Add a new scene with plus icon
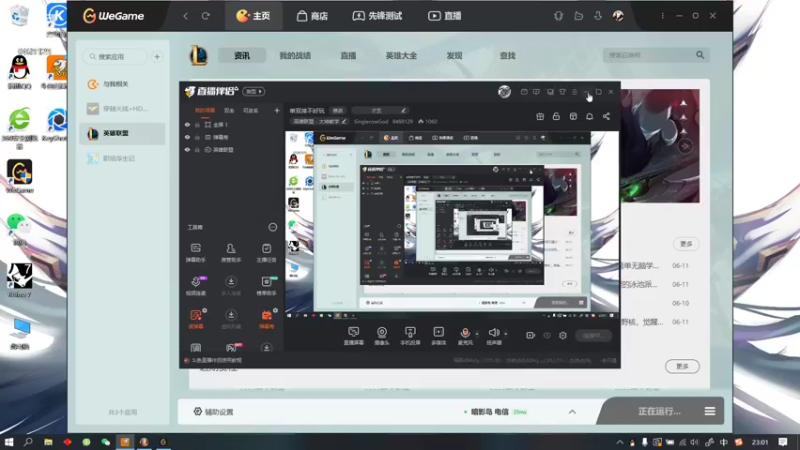The image size is (800, 450). [277, 110]
